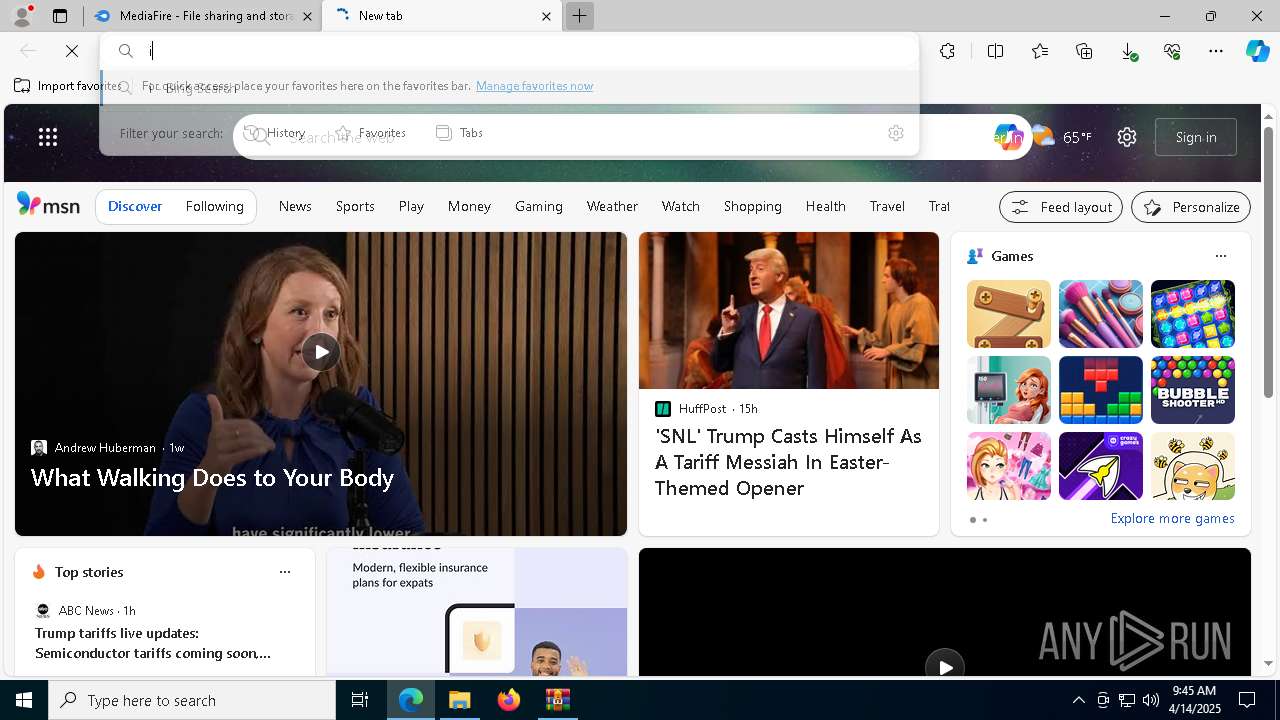Launch the makeup brushes game
This screenshot has width=1280, height=720.
click(x=1101, y=314)
